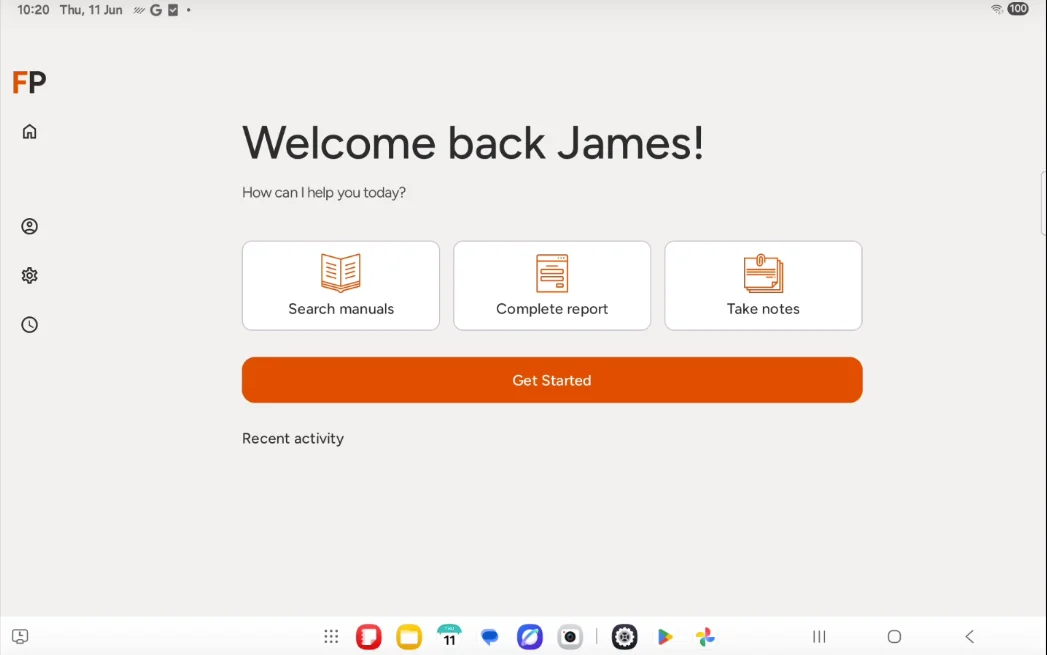Tap the Welcome back James! heading

pos(473,143)
